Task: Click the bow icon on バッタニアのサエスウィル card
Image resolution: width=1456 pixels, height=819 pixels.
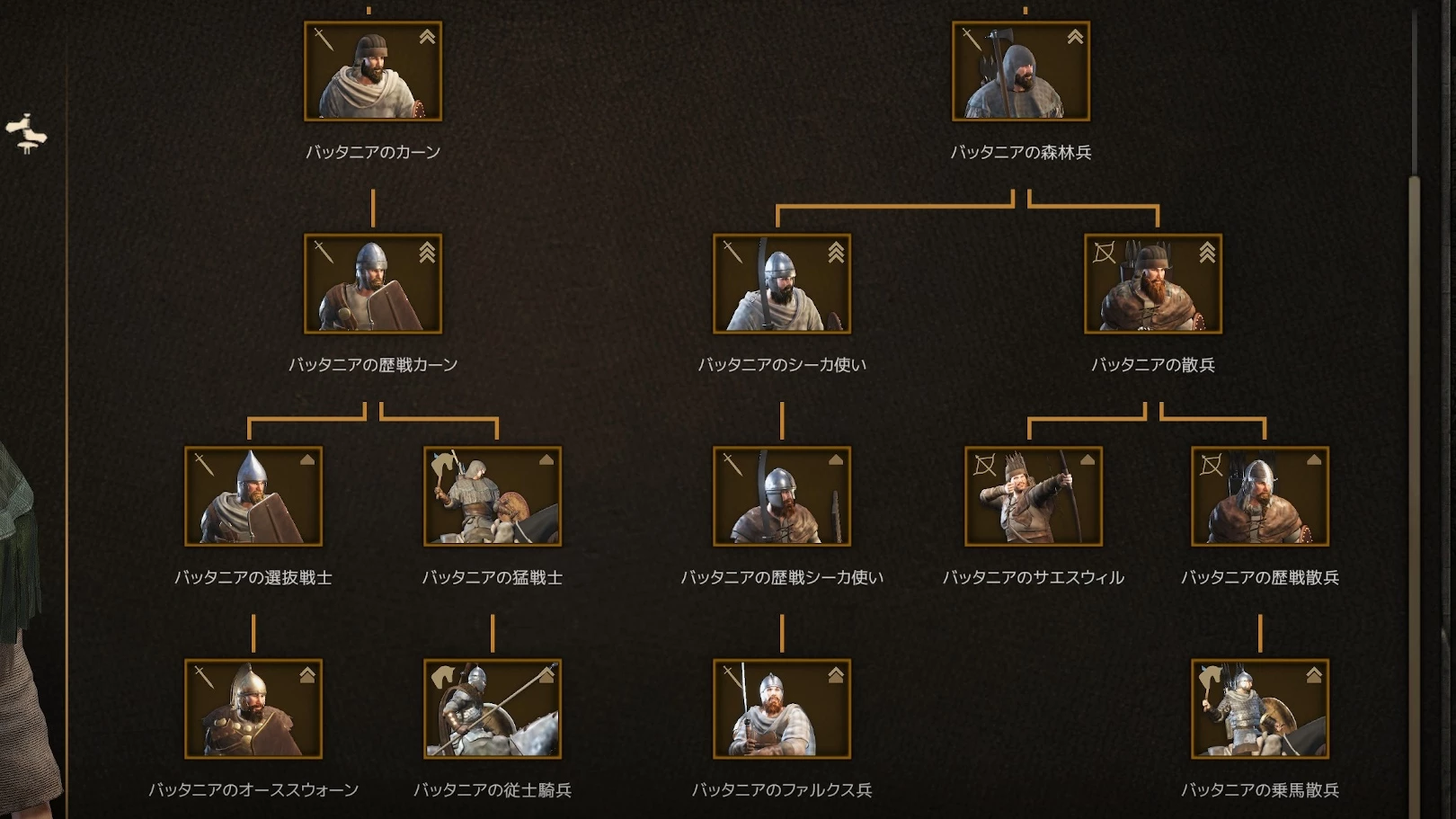Action: pyautogui.click(x=985, y=465)
